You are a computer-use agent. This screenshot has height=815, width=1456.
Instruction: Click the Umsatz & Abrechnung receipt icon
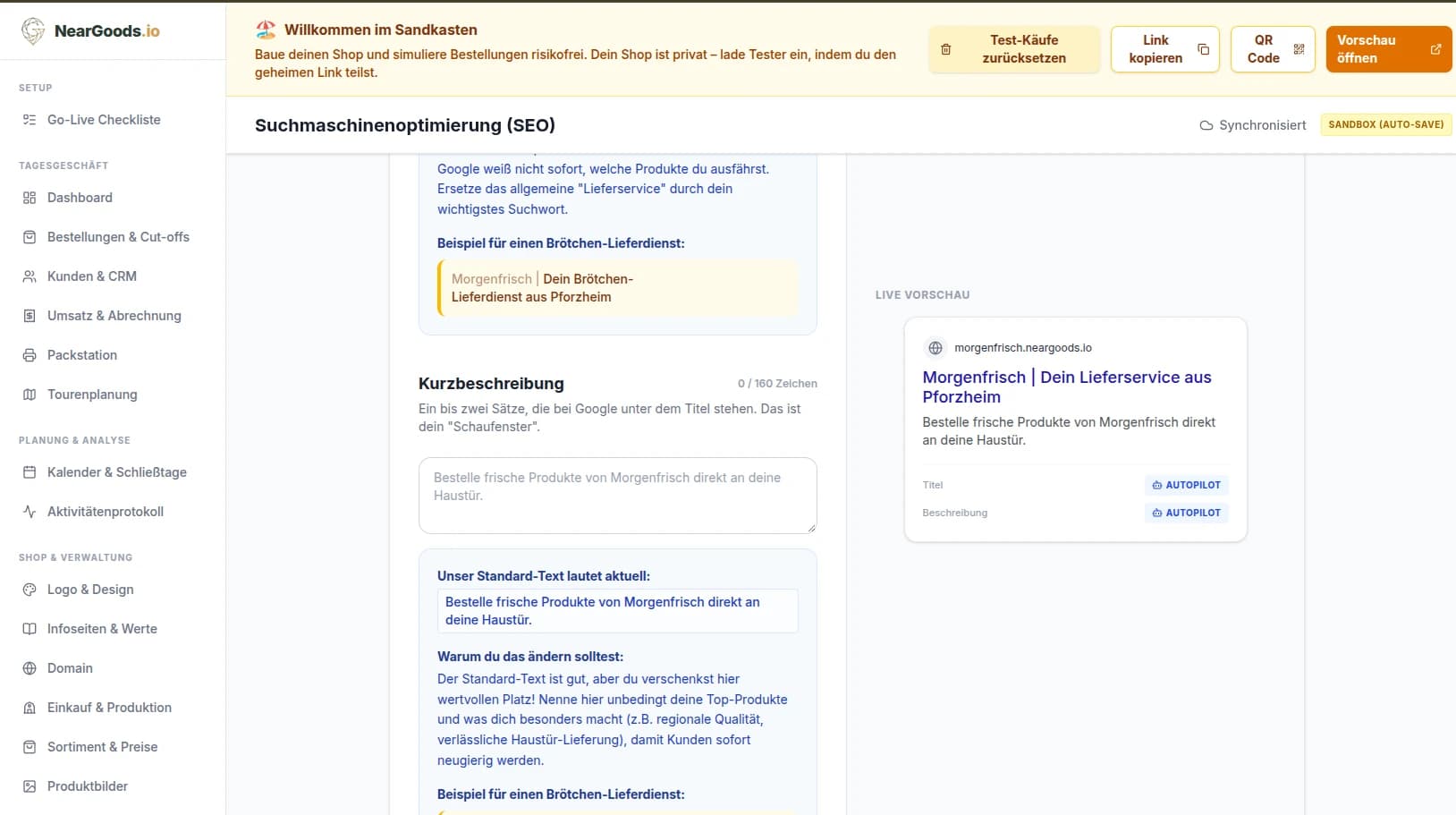(x=30, y=316)
